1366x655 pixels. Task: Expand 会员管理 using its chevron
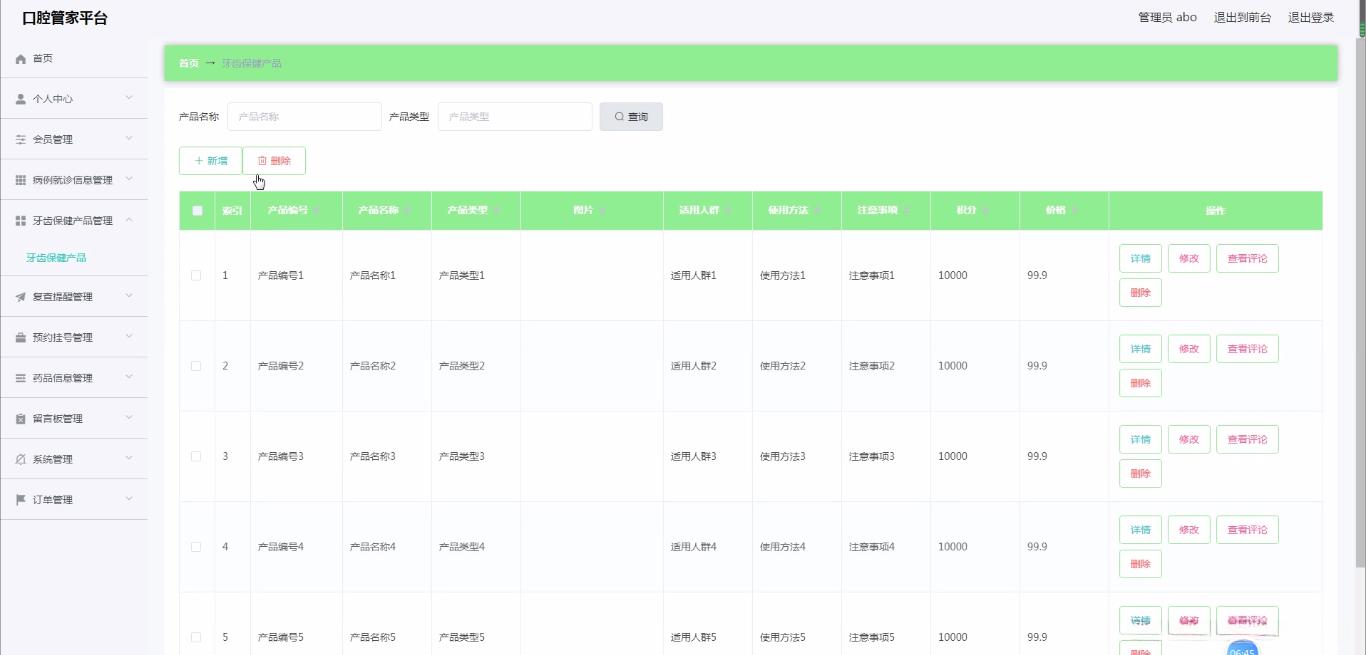[x=129, y=139]
